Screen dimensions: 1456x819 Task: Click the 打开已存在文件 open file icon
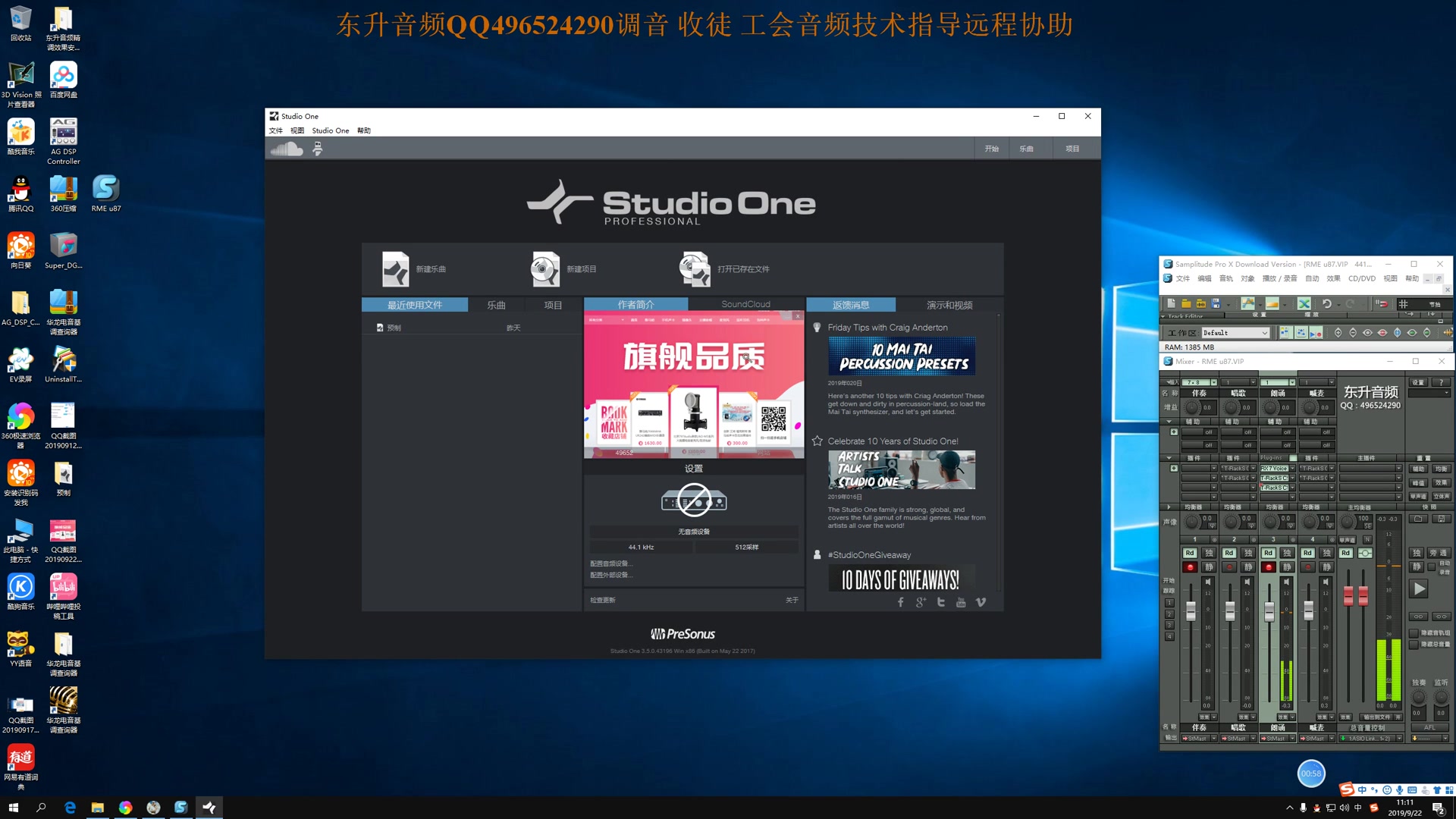[695, 269]
